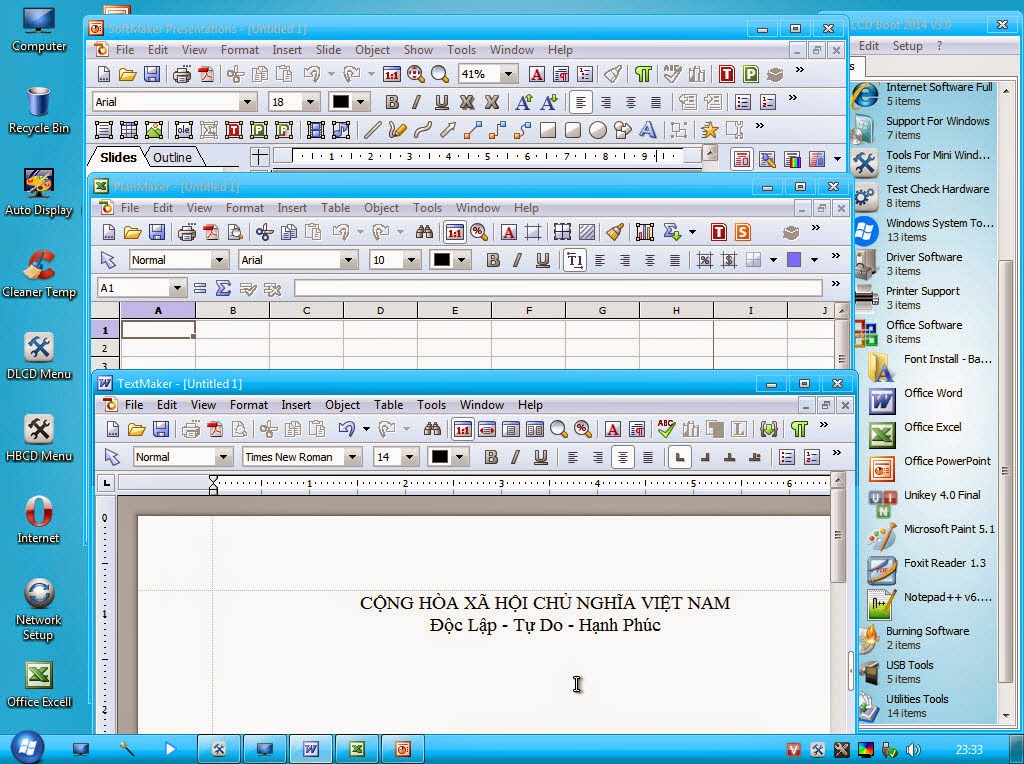The width and height of the screenshot is (1024, 764).
Task: Open Arial font dropdown in Presentations
Action: [247, 102]
